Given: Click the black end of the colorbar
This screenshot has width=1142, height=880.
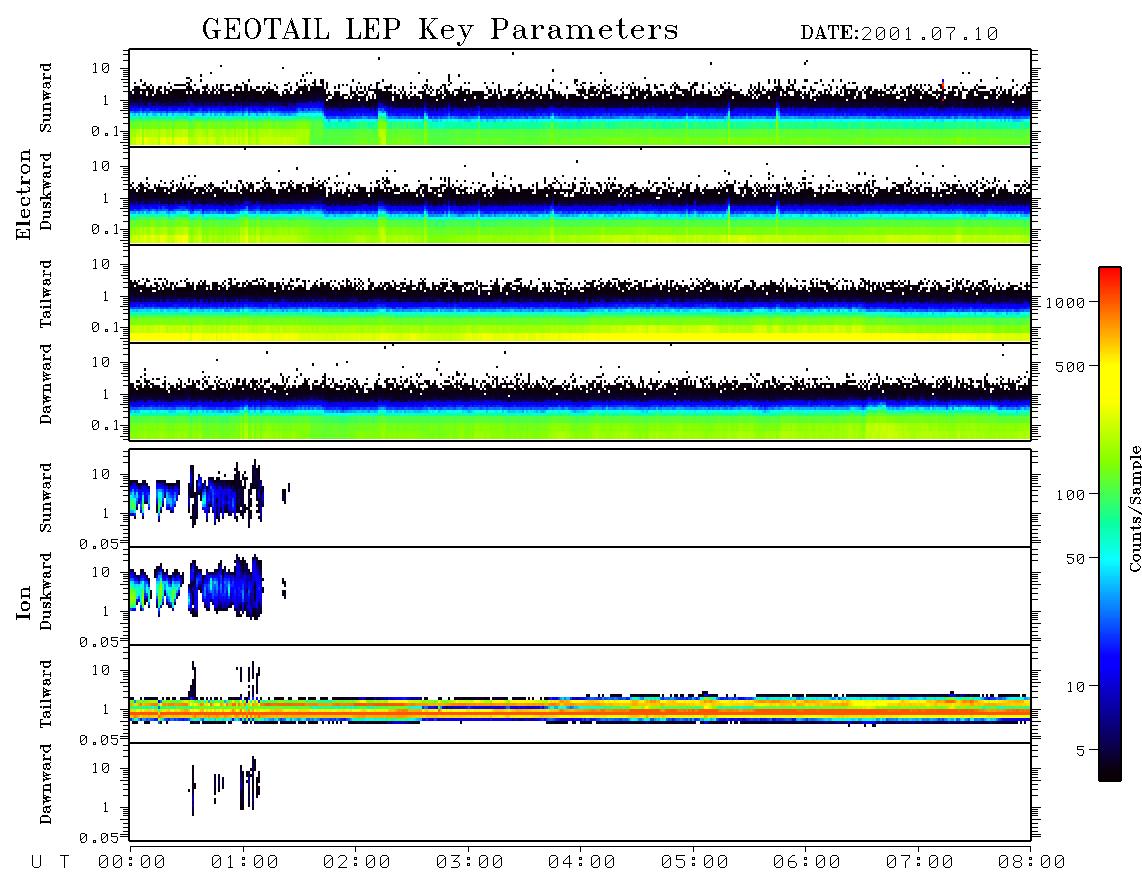Looking at the screenshot, I should (1110, 772).
